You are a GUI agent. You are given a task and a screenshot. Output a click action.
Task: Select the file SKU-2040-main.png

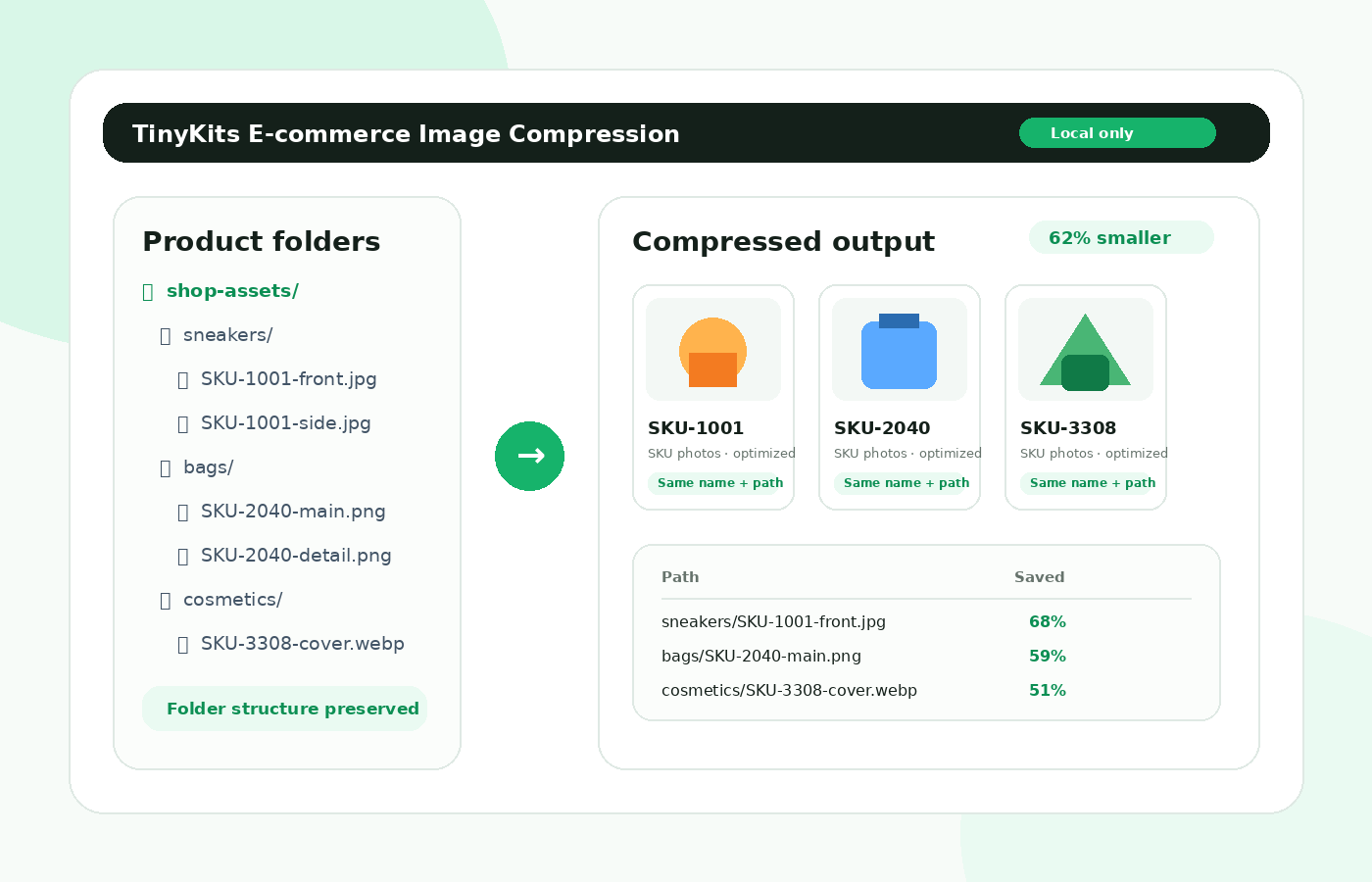tap(293, 512)
